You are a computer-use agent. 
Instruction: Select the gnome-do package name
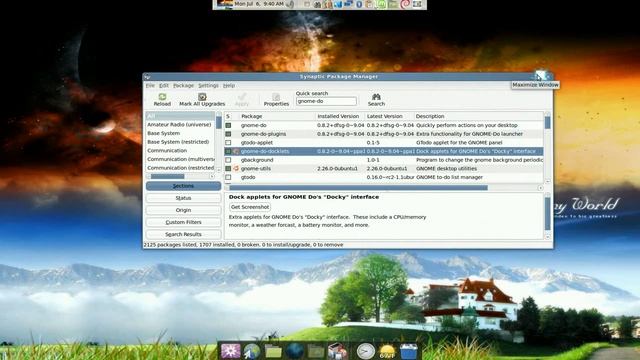coord(253,125)
